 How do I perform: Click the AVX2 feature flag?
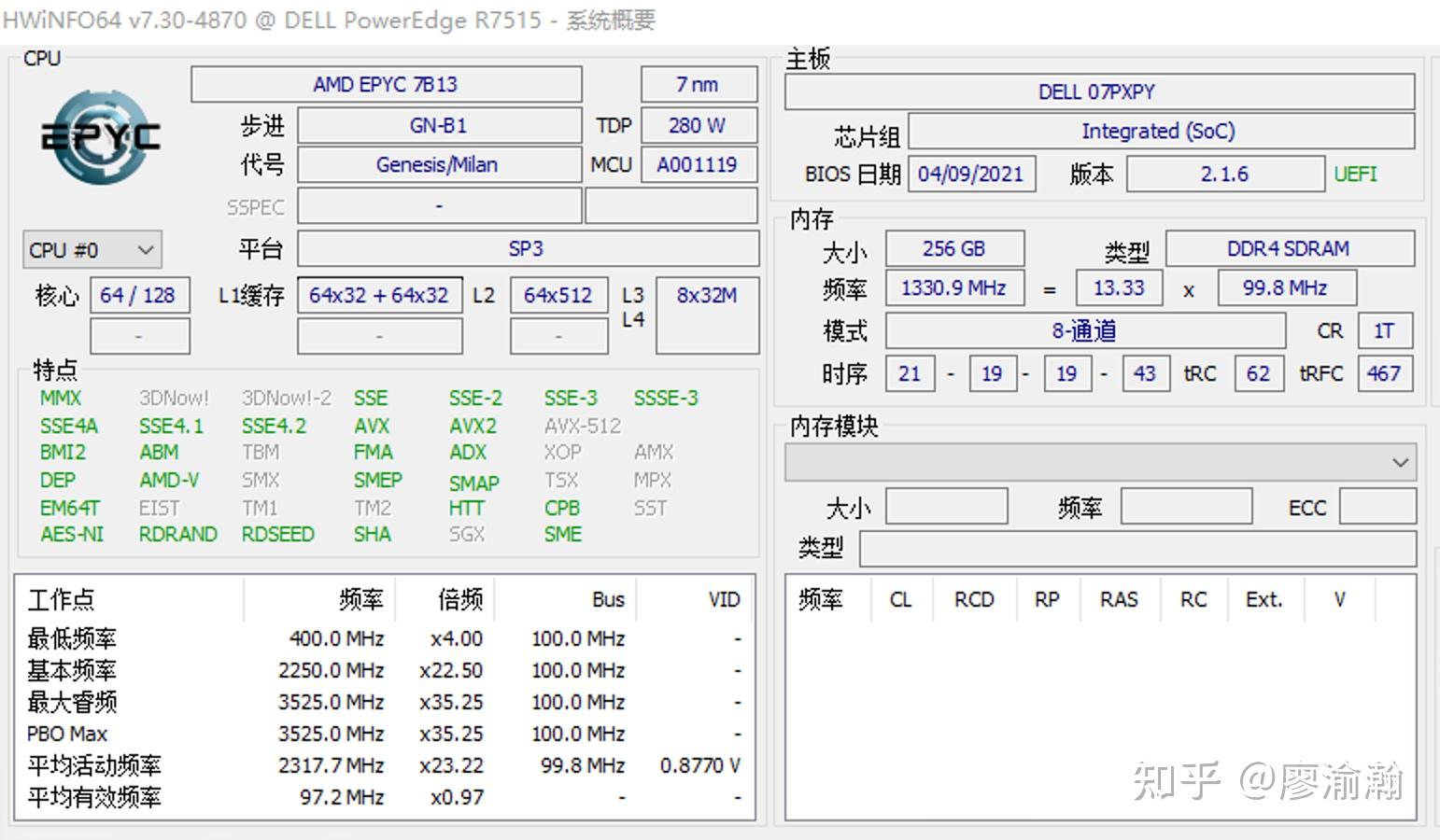pos(473,426)
